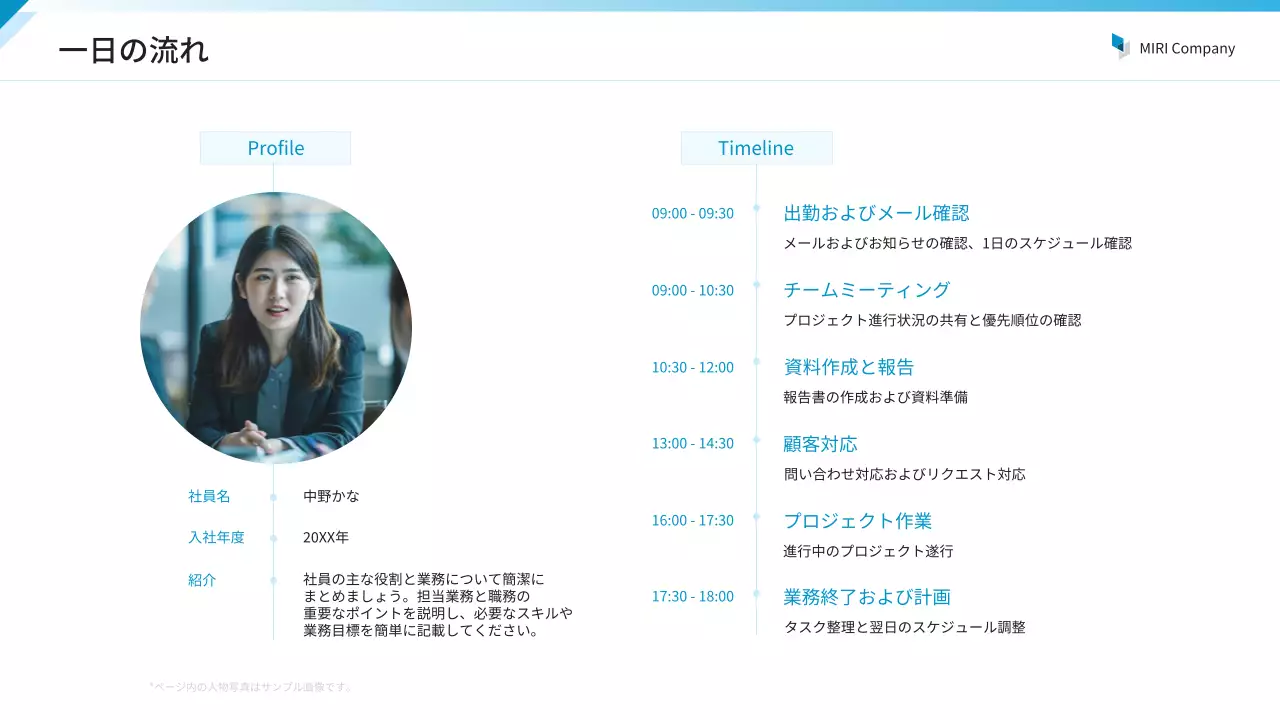Select the Timeline header label
Viewport: 1280px width, 720px height.
tap(756, 148)
